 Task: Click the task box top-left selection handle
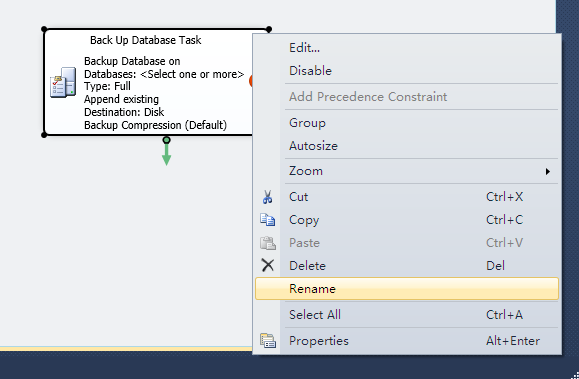point(44,29)
